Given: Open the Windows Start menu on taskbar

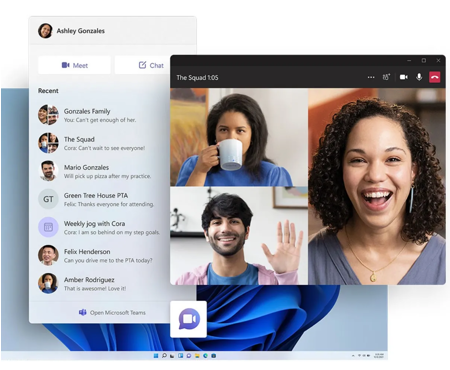Looking at the screenshot, I should pos(156,356).
